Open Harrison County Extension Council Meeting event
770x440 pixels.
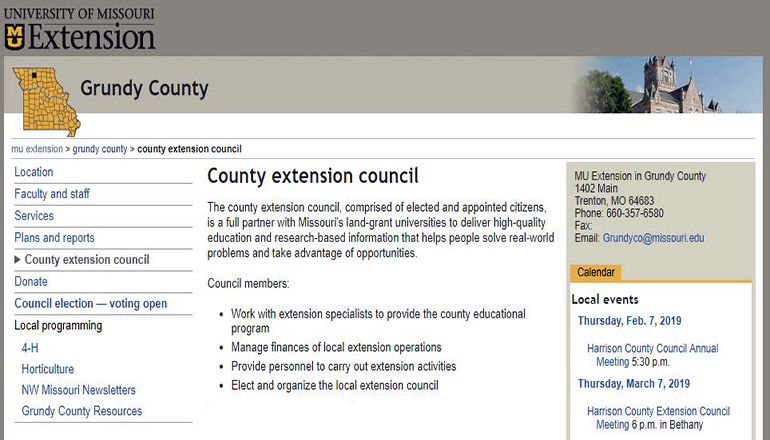[659, 417]
